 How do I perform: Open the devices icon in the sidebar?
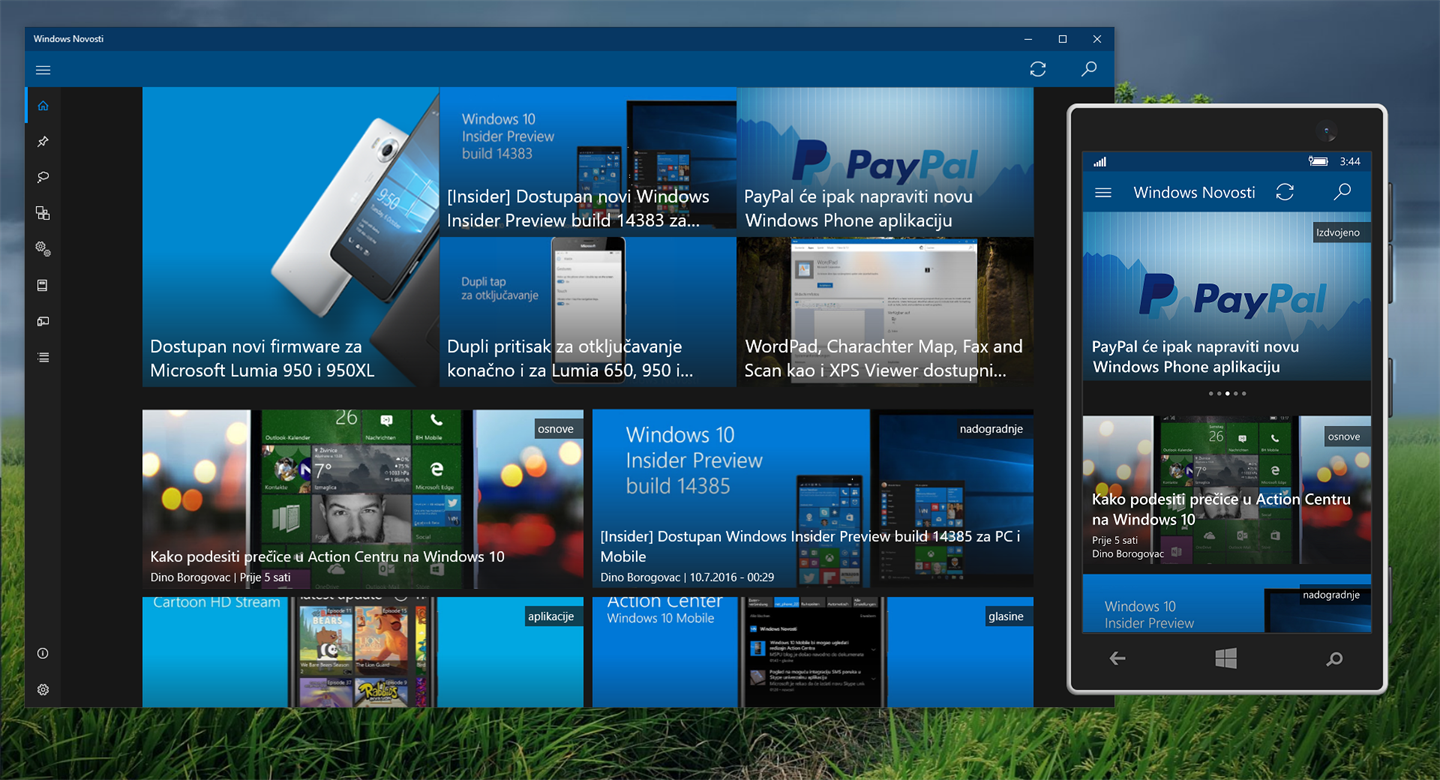point(43,321)
